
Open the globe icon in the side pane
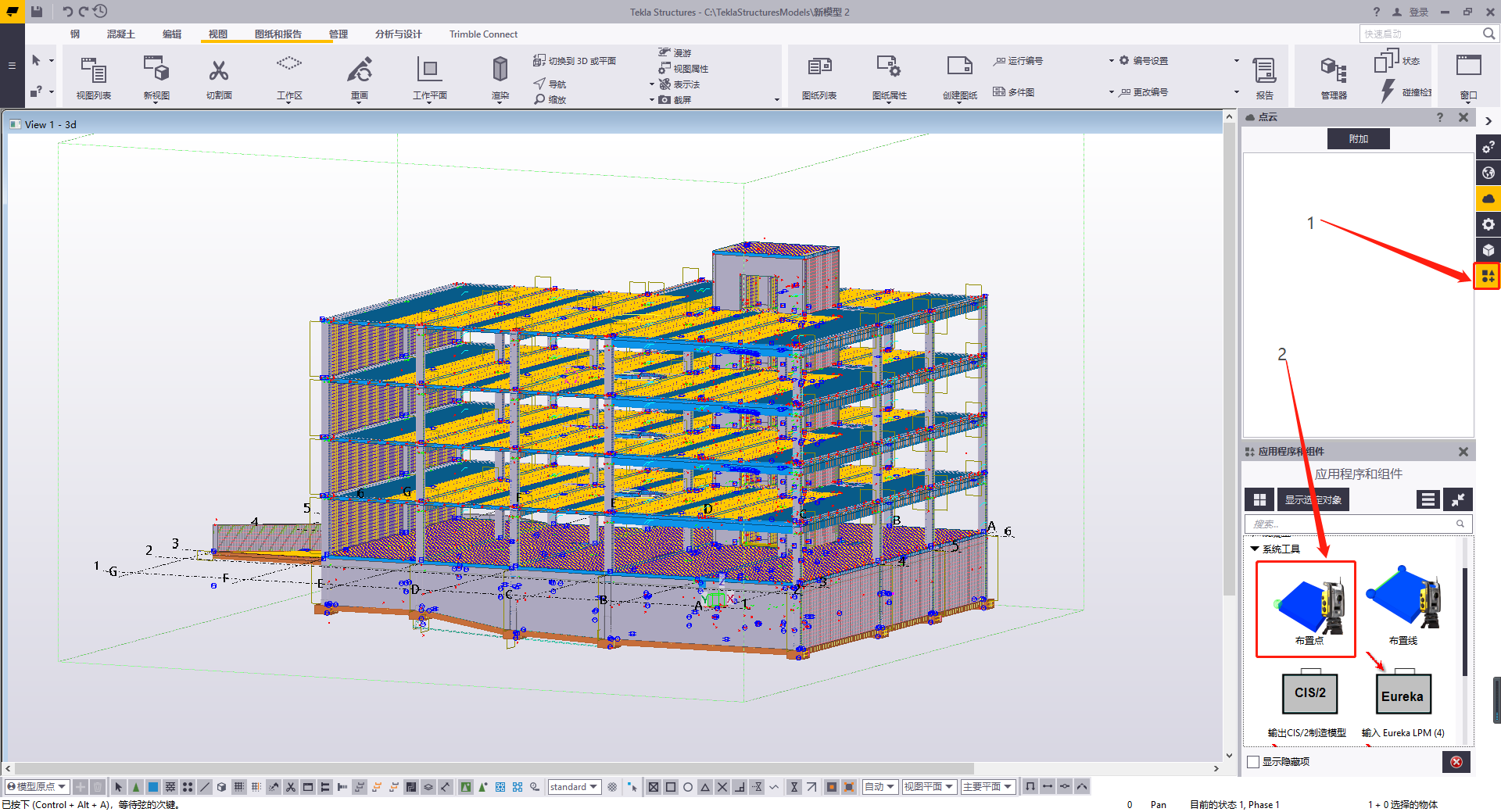tap(1488, 173)
